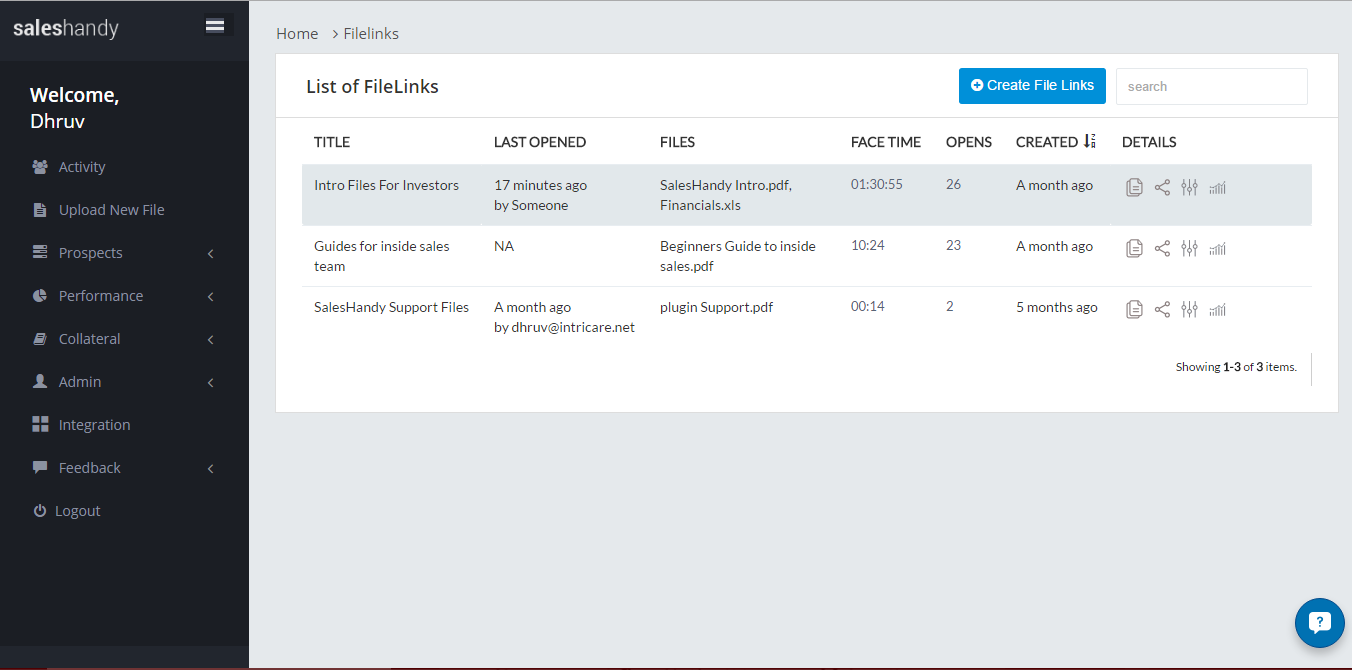The width and height of the screenshot is (1352, 670).
Task: Copy link for Intro Files For Investors
Action: pyautogui.click(x=1134, y=187)
